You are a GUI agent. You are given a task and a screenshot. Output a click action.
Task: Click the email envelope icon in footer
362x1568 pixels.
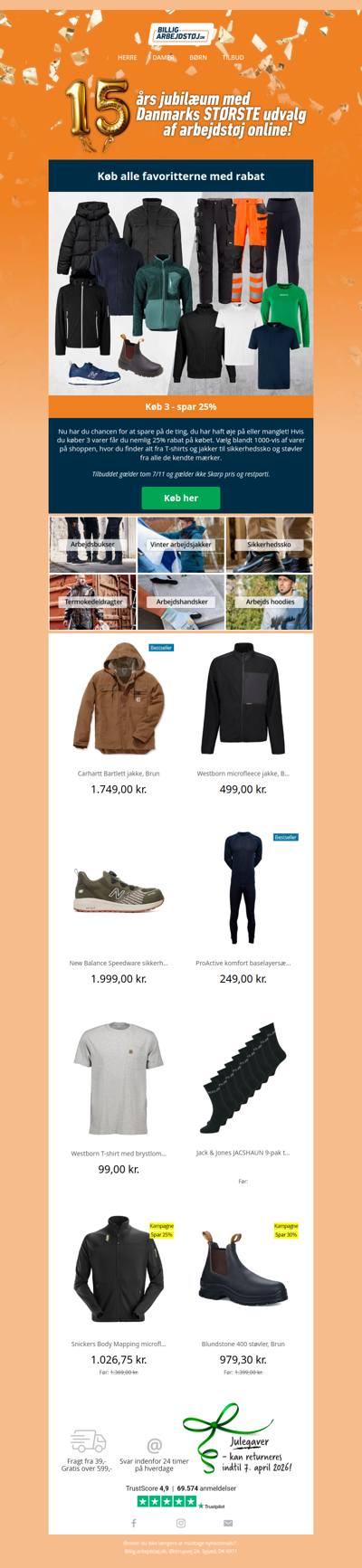click(228, 1523)
